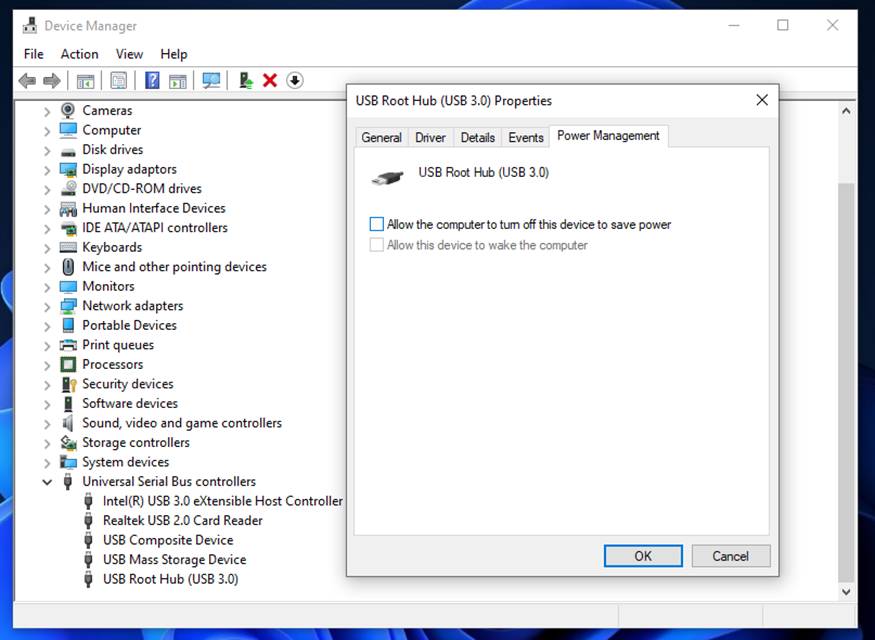
Task: Enable Allow the computer to turn off this device
Action: coord(377,224)
